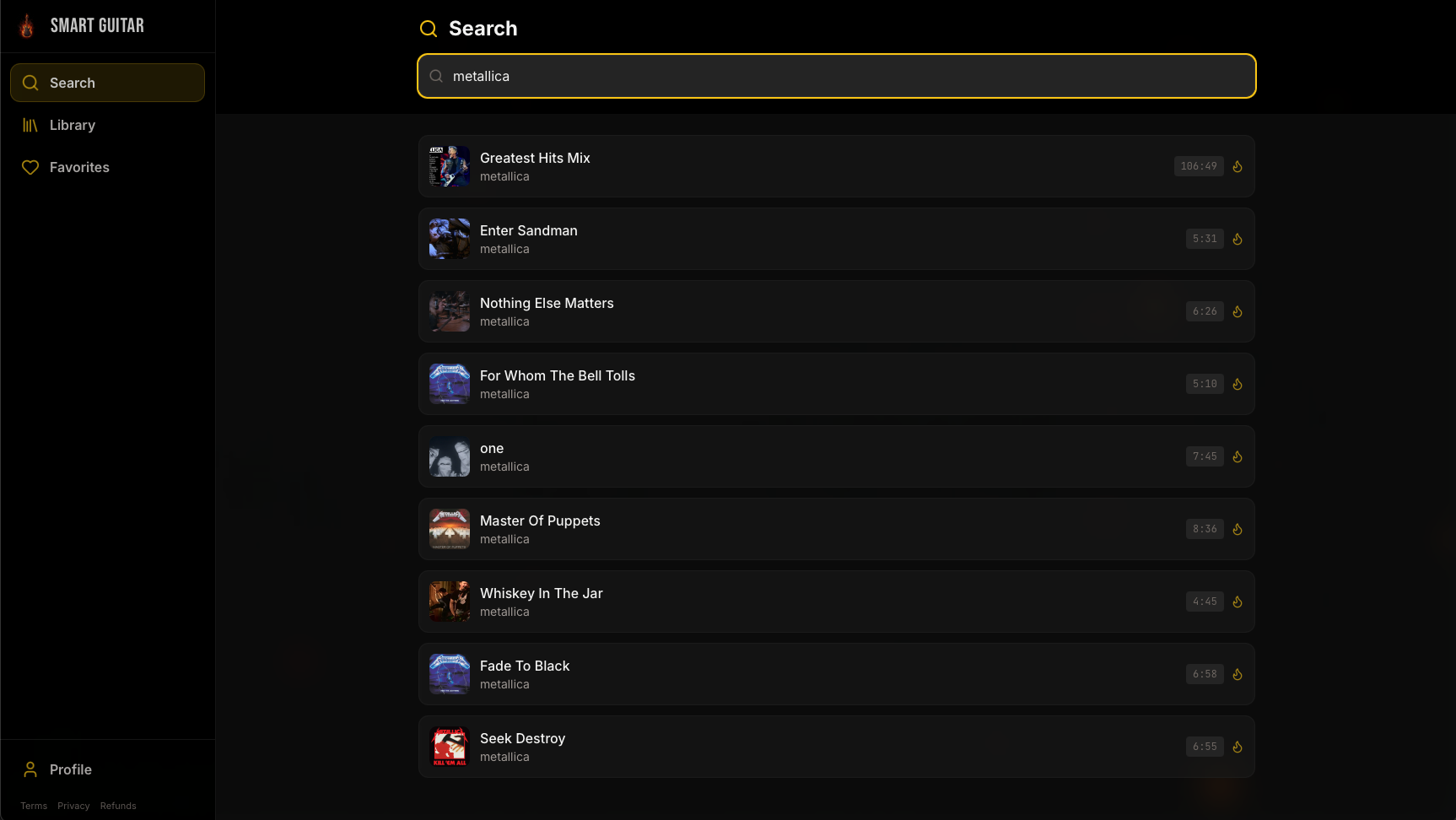The width and height of the screenshot is (1456, 820).
Task: Click the Profile user icon
Action: [30, 769]
